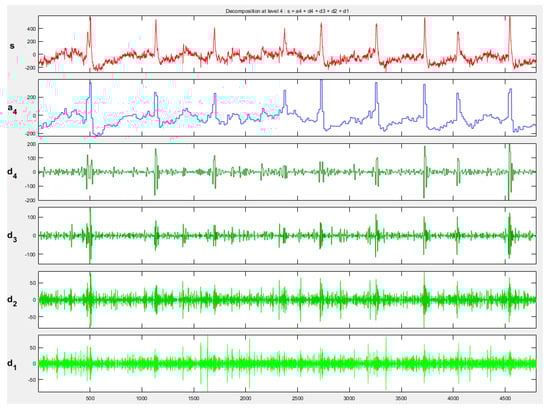Click the x-axis tick label 4000
The image size is (550, 411).
pos(453,398)
